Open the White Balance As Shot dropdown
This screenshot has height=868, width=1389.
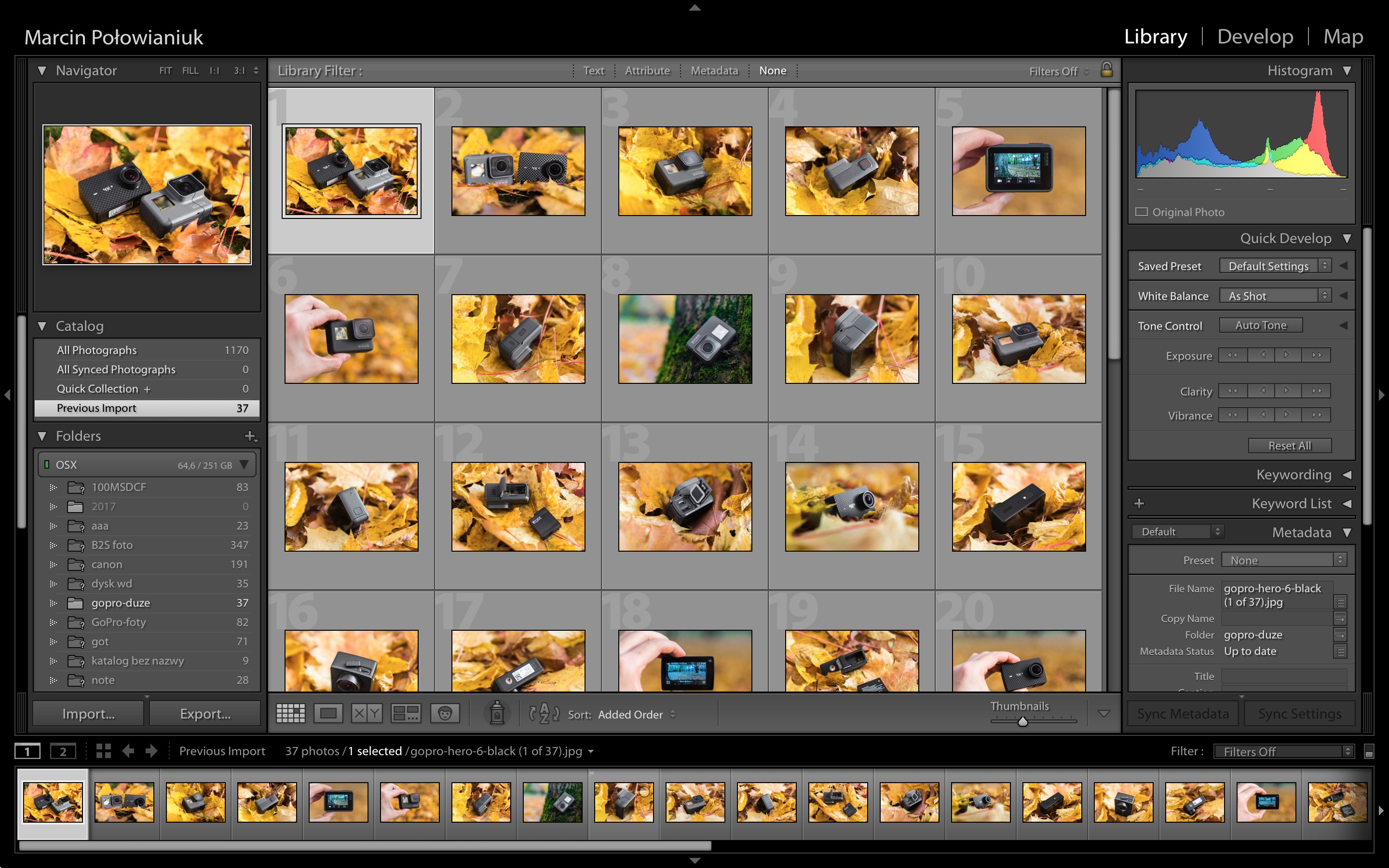[1274, 296]
